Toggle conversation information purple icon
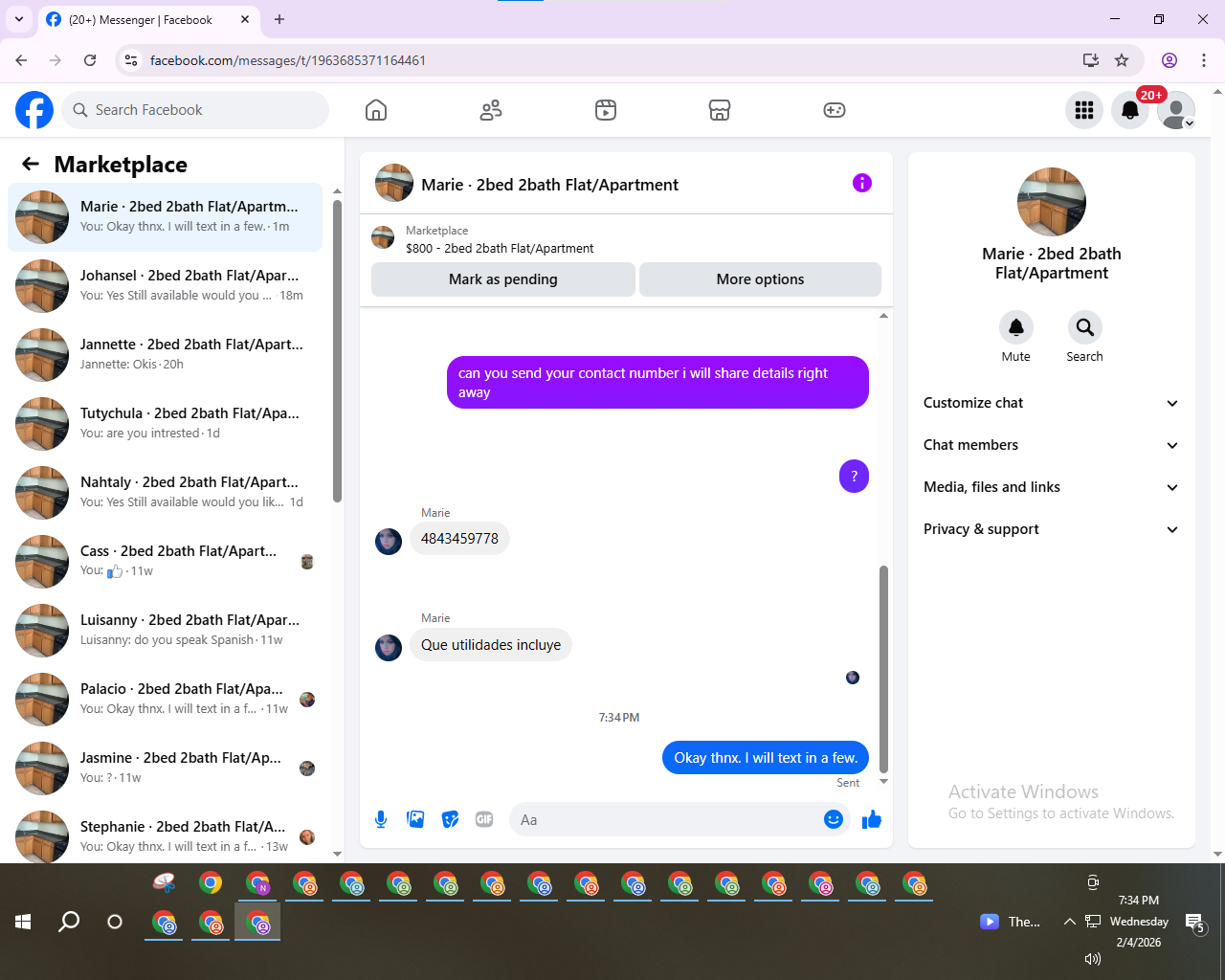Image resolution: width=1225 pixels, height=980 pixels. tap(862, 183)
